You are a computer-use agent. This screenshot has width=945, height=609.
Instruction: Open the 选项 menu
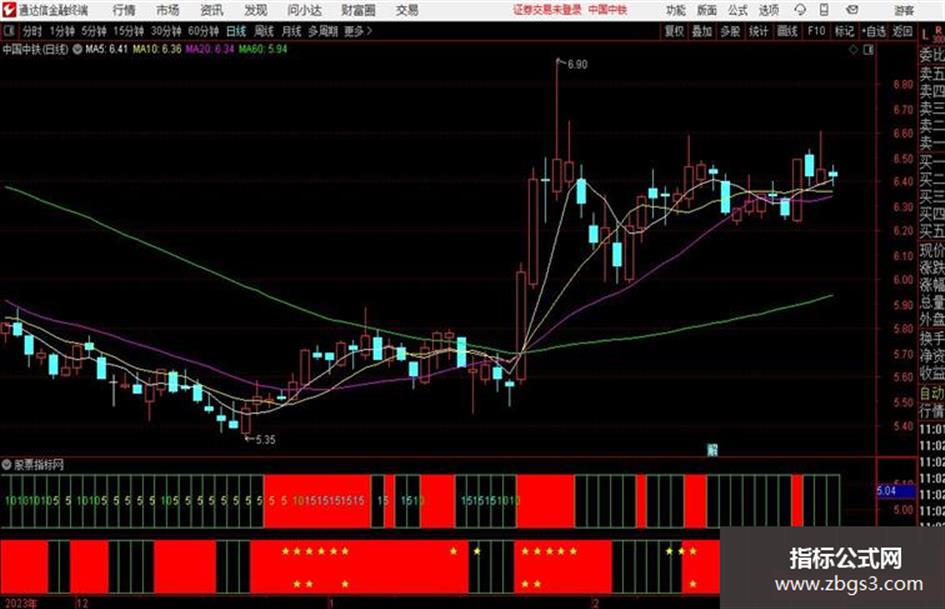(769, 10)
